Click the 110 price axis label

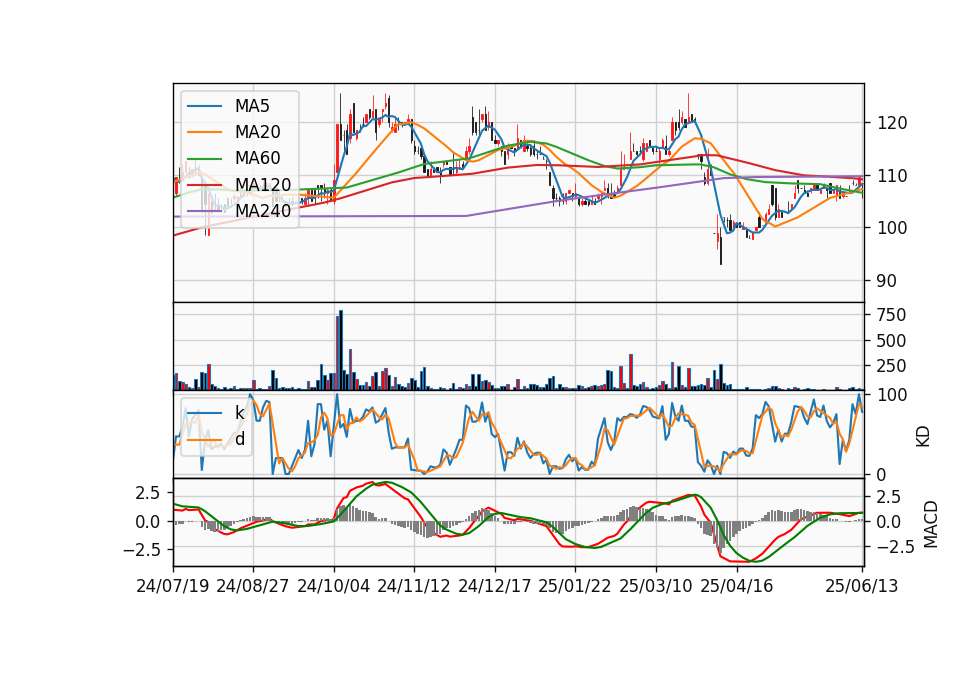click(892, 176)
